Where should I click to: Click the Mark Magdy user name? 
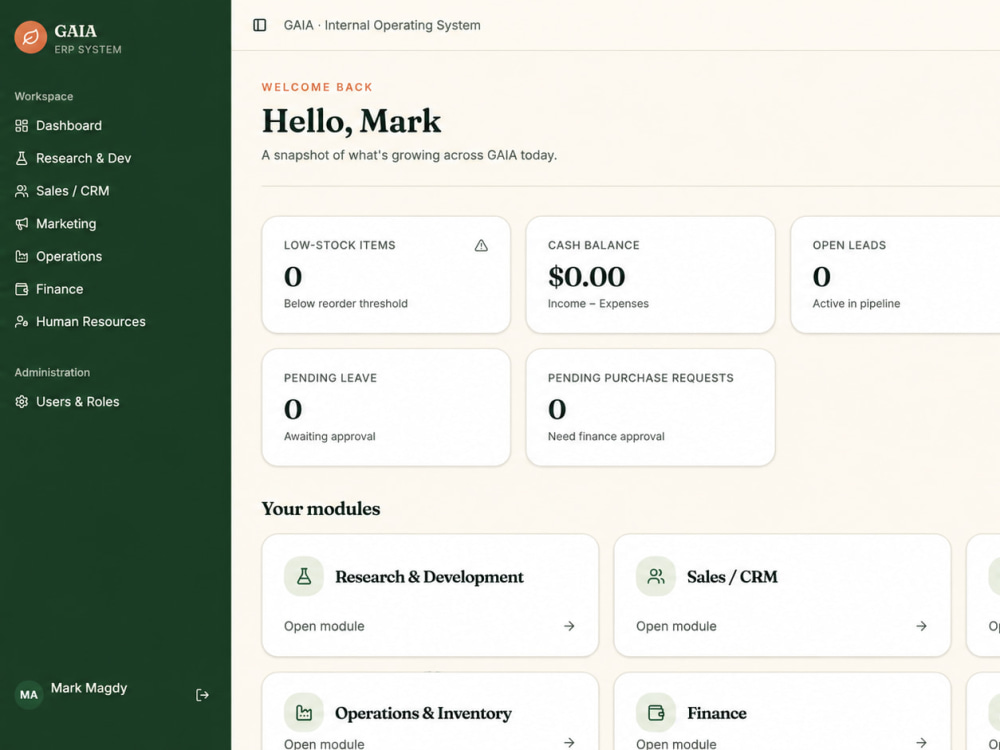89,688
